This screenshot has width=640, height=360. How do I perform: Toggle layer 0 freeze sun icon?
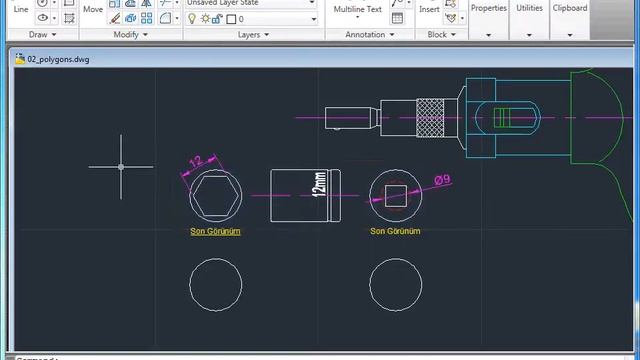coord(205,19)
